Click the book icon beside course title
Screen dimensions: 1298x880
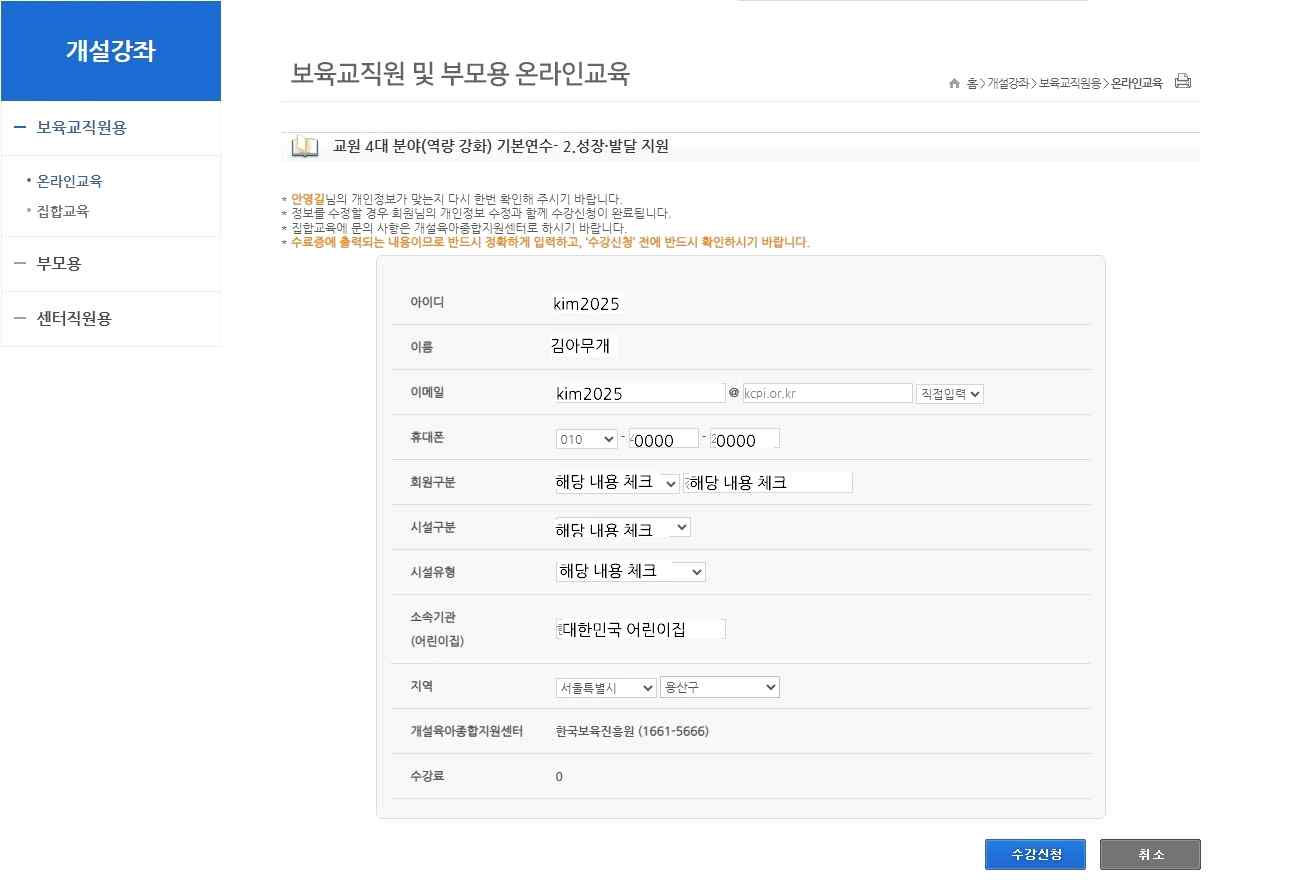[x=305, y=147]
